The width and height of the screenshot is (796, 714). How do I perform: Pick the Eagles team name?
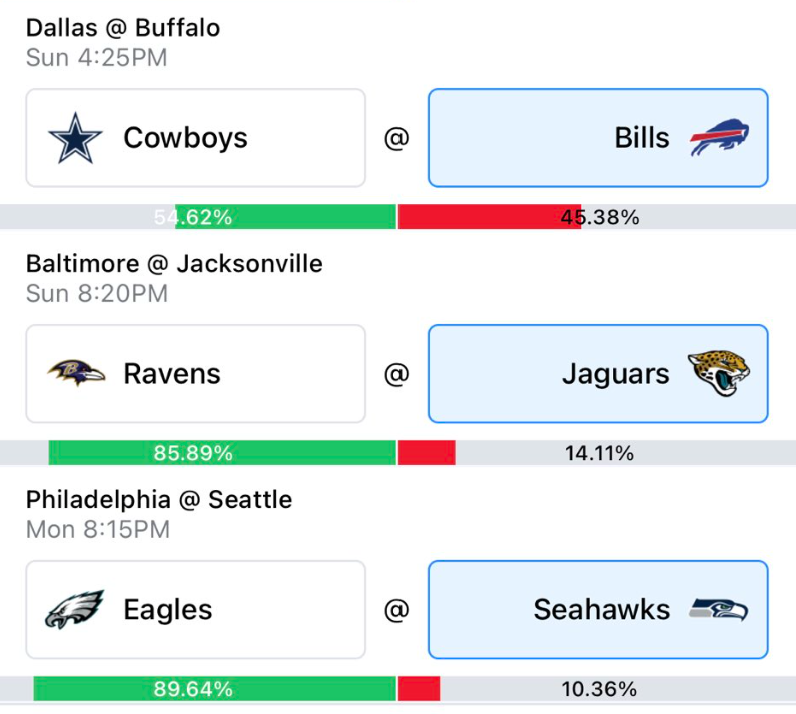click(x=168, y=609)
